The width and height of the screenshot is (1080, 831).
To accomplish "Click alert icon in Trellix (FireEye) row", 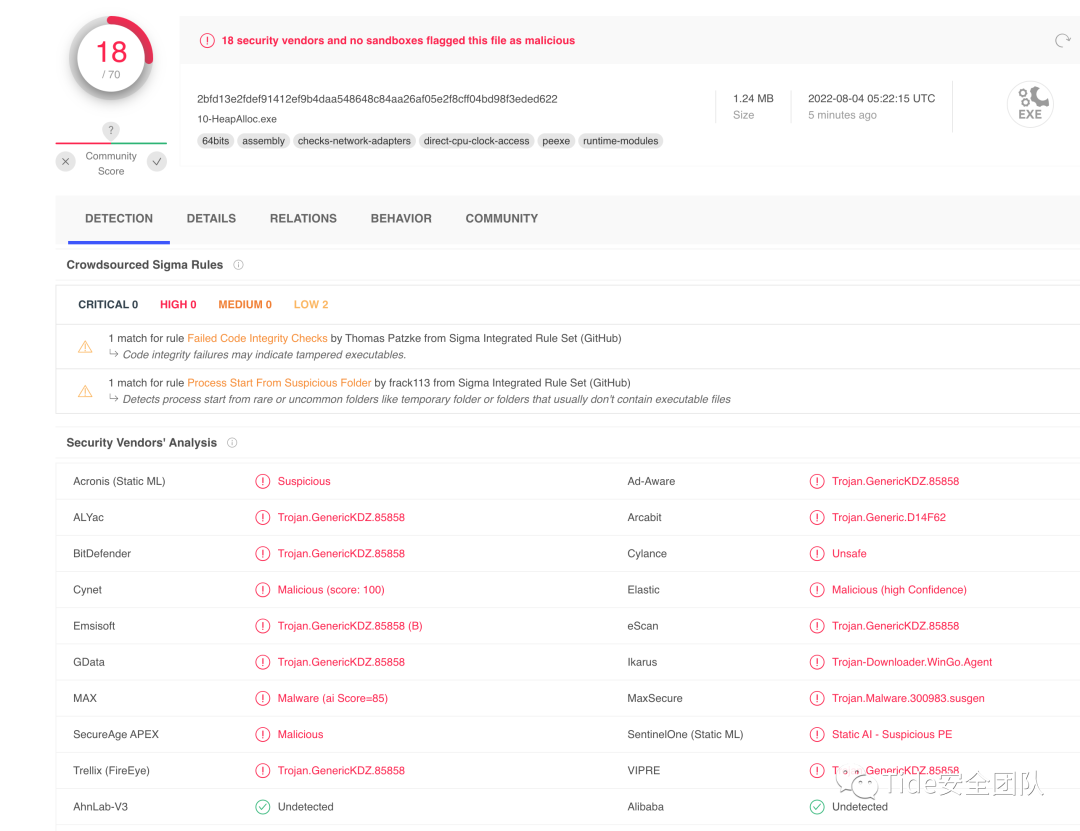I will coord(262,770).
